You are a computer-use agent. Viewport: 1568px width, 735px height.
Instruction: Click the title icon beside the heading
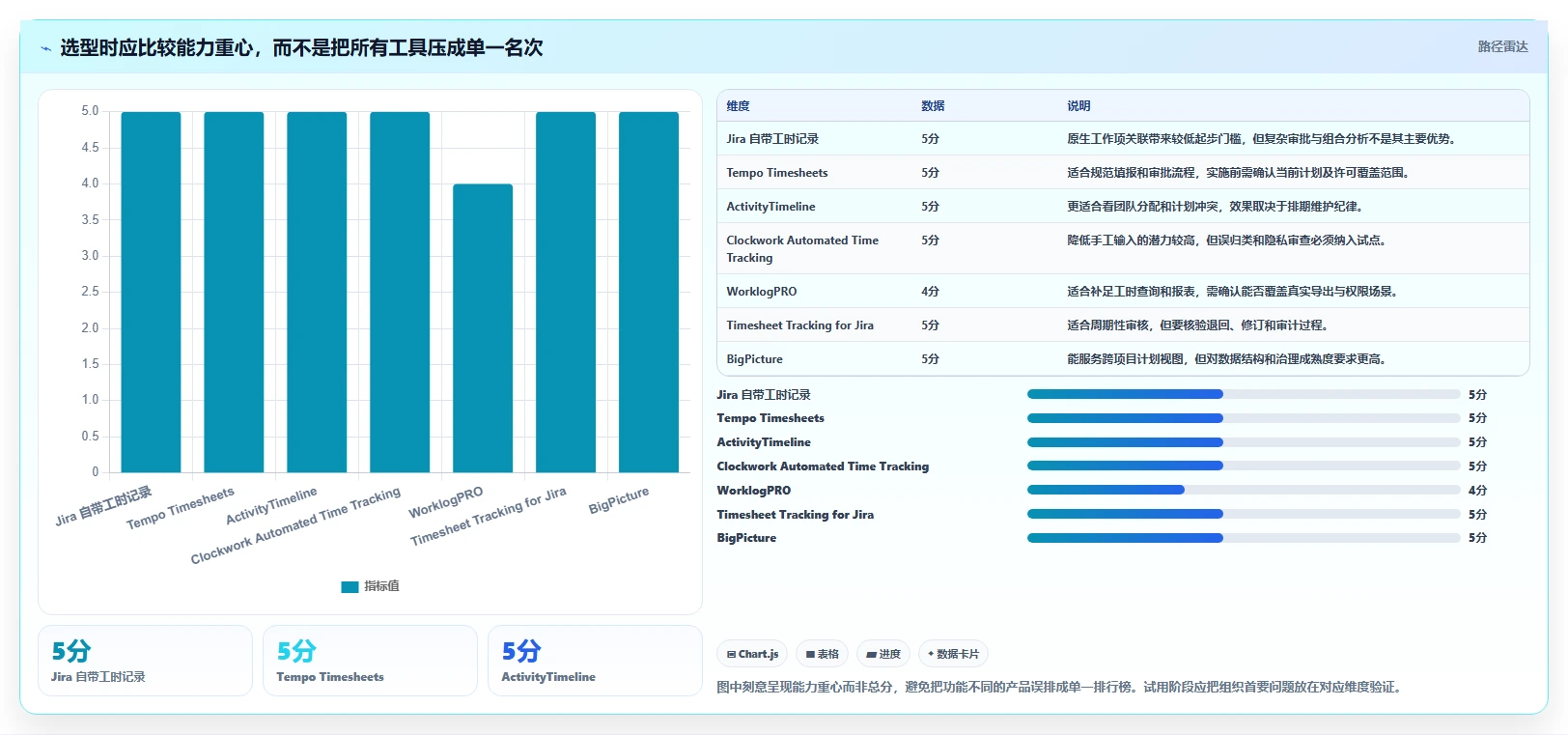(x=45, y=48)
